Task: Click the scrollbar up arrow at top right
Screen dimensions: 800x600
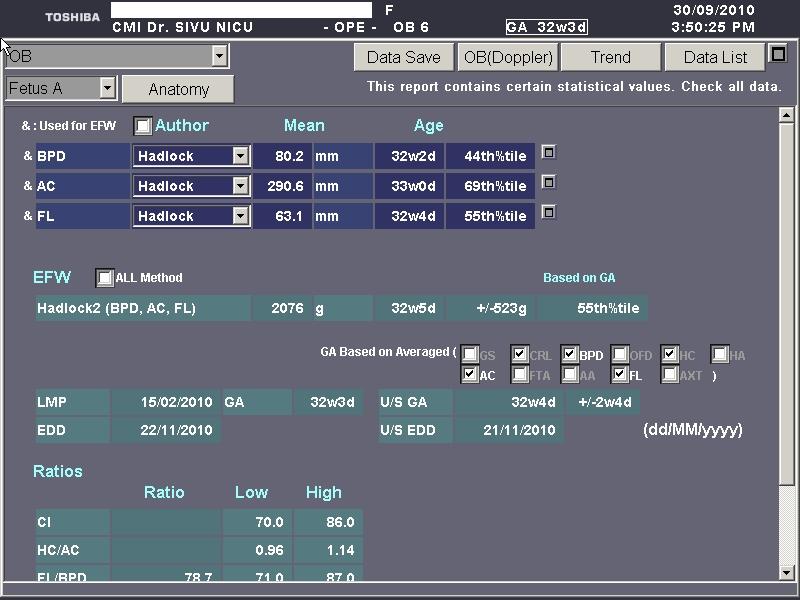Action: click(x=787, y=116)
